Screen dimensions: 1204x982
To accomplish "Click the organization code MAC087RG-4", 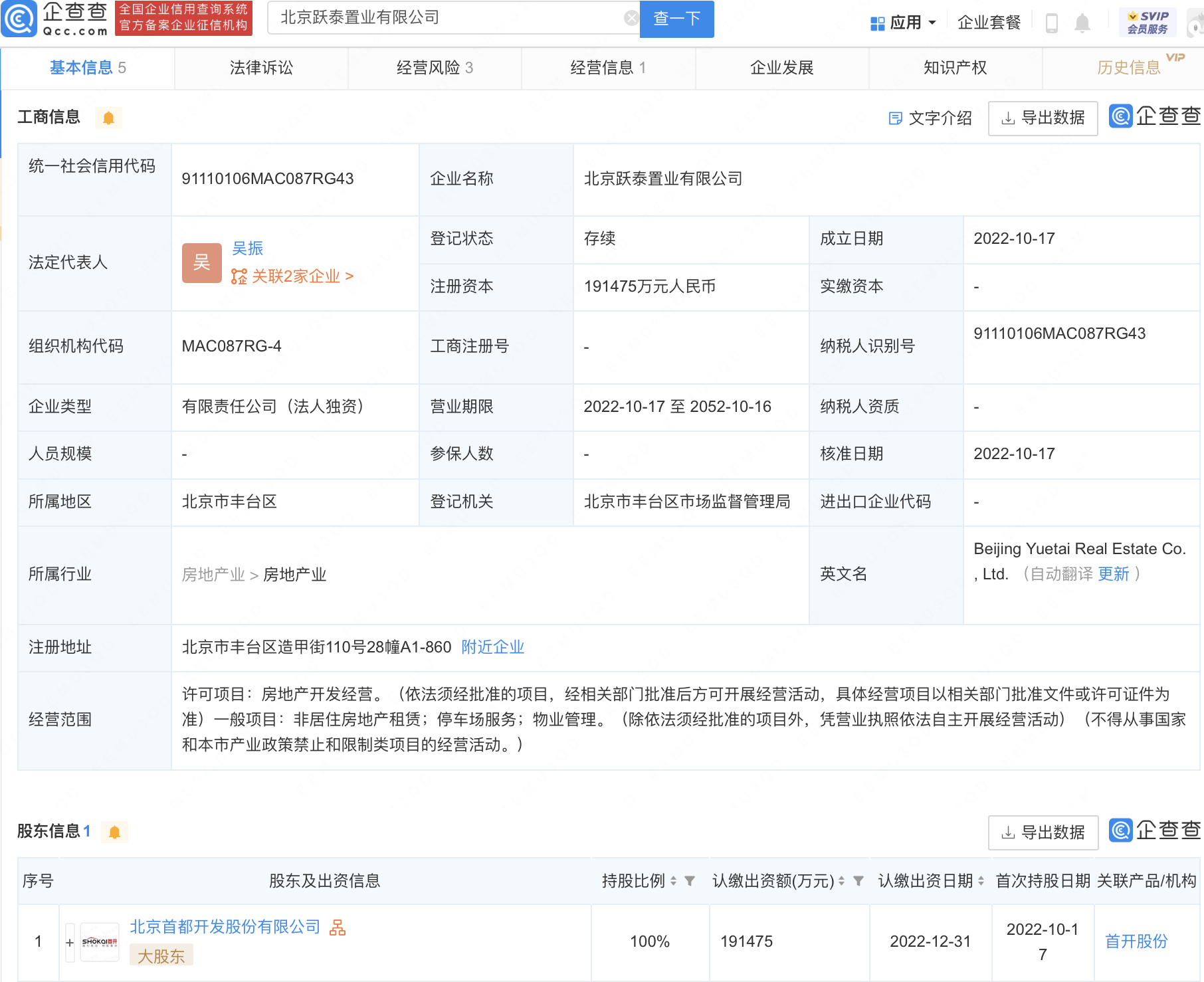I will [231, 346].
